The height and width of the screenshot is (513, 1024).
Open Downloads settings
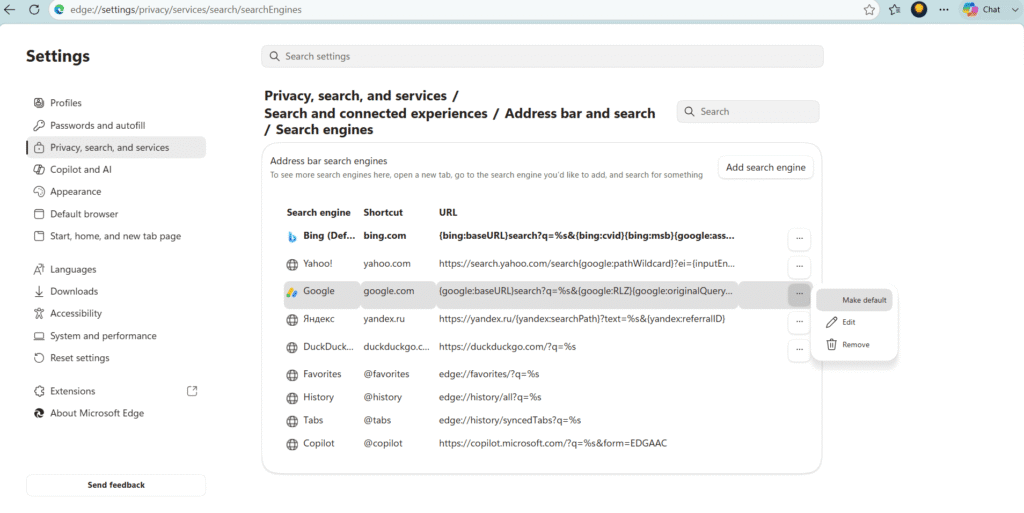coord(116,292)
